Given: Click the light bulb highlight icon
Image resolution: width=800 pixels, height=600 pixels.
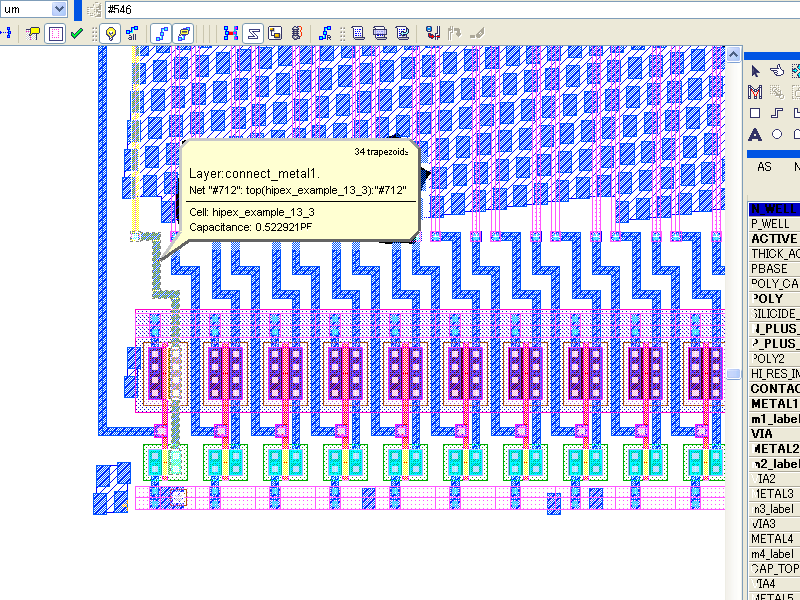Looking at the screenshot, I should pyautogui.click(x=111, y=33).
